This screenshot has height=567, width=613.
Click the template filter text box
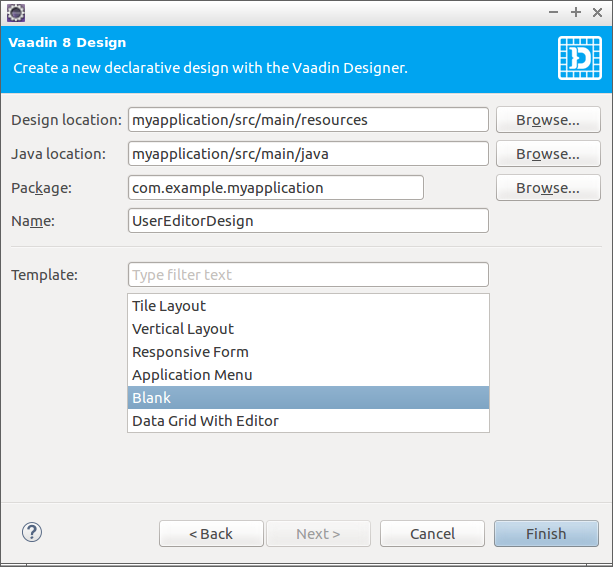pos(308,275)
